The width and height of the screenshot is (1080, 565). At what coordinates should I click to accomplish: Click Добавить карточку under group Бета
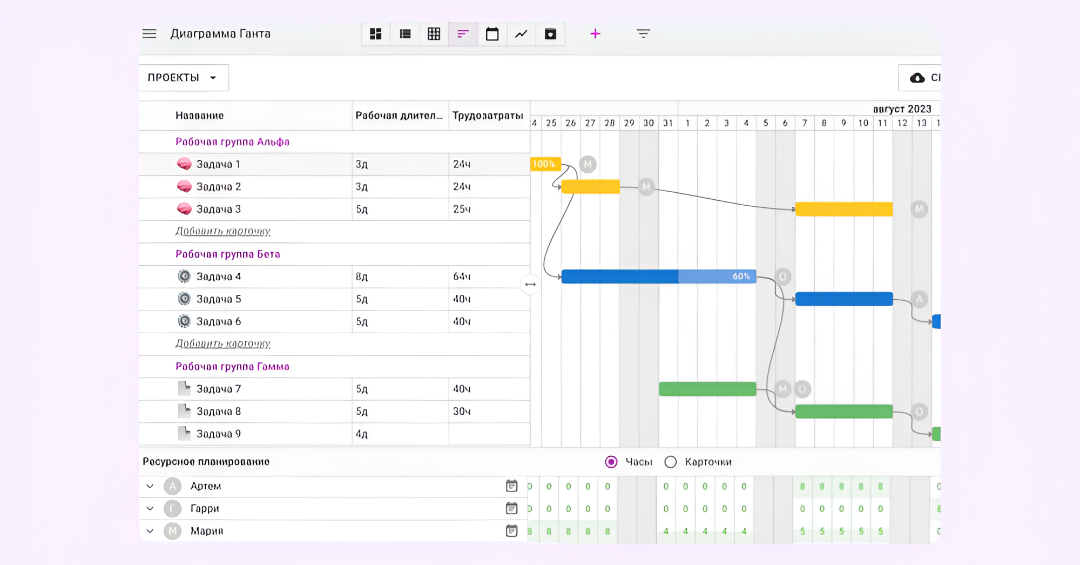click(223, 344)
